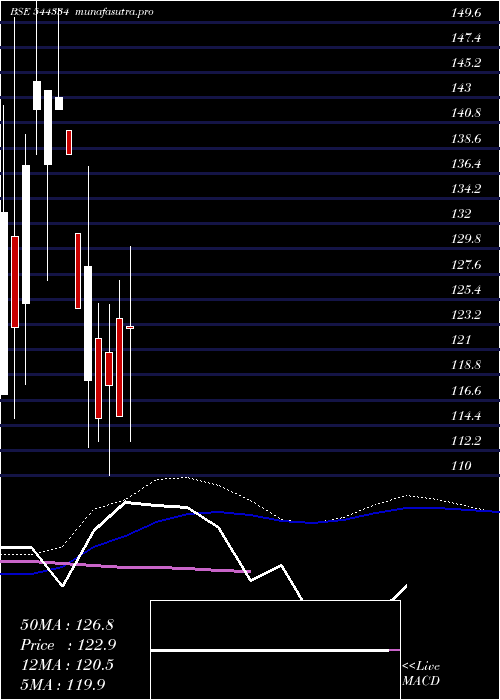
Task: Click the 147.4 price axis label
Action: tap(466, 38)
